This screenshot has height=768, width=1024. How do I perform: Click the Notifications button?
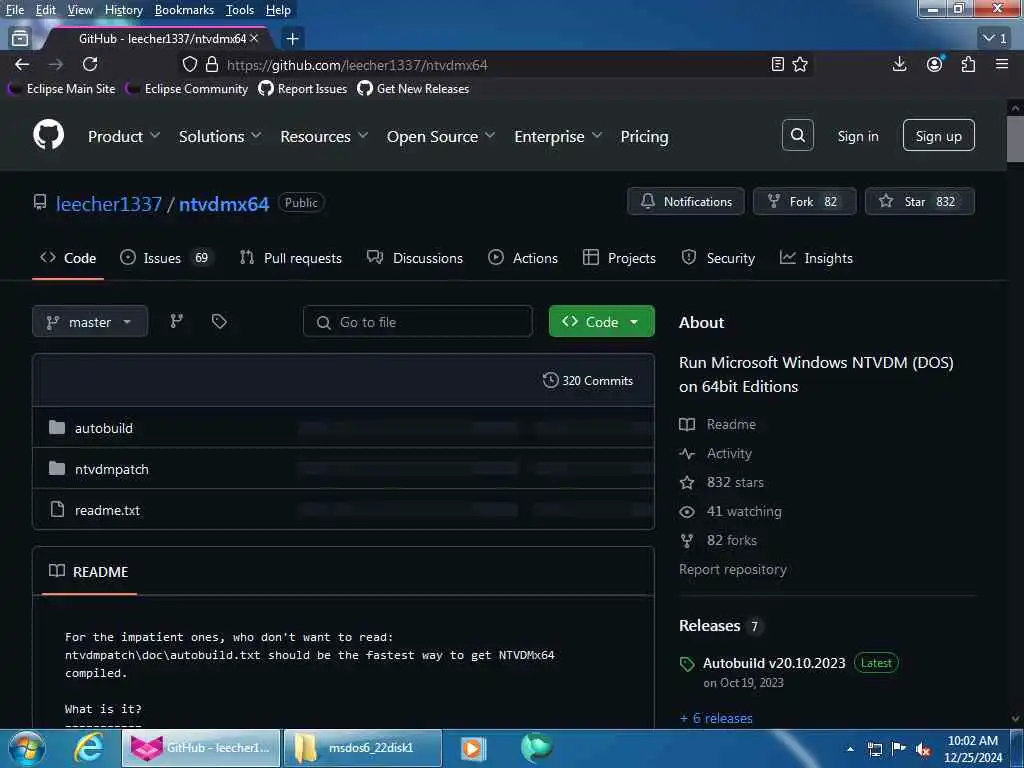point(685,202)
